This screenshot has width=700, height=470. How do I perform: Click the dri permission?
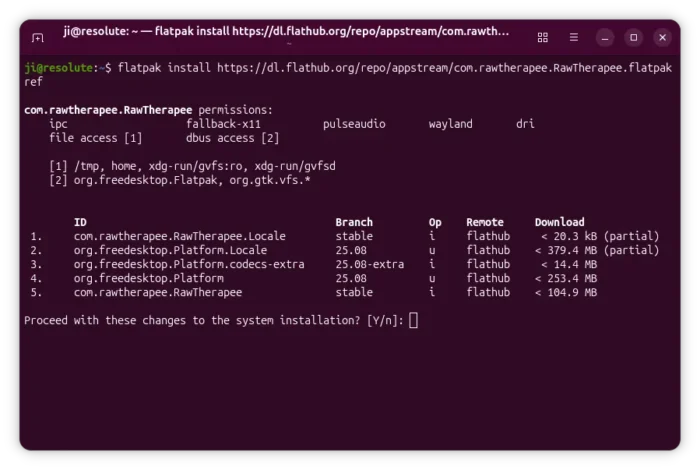point(525,124)
